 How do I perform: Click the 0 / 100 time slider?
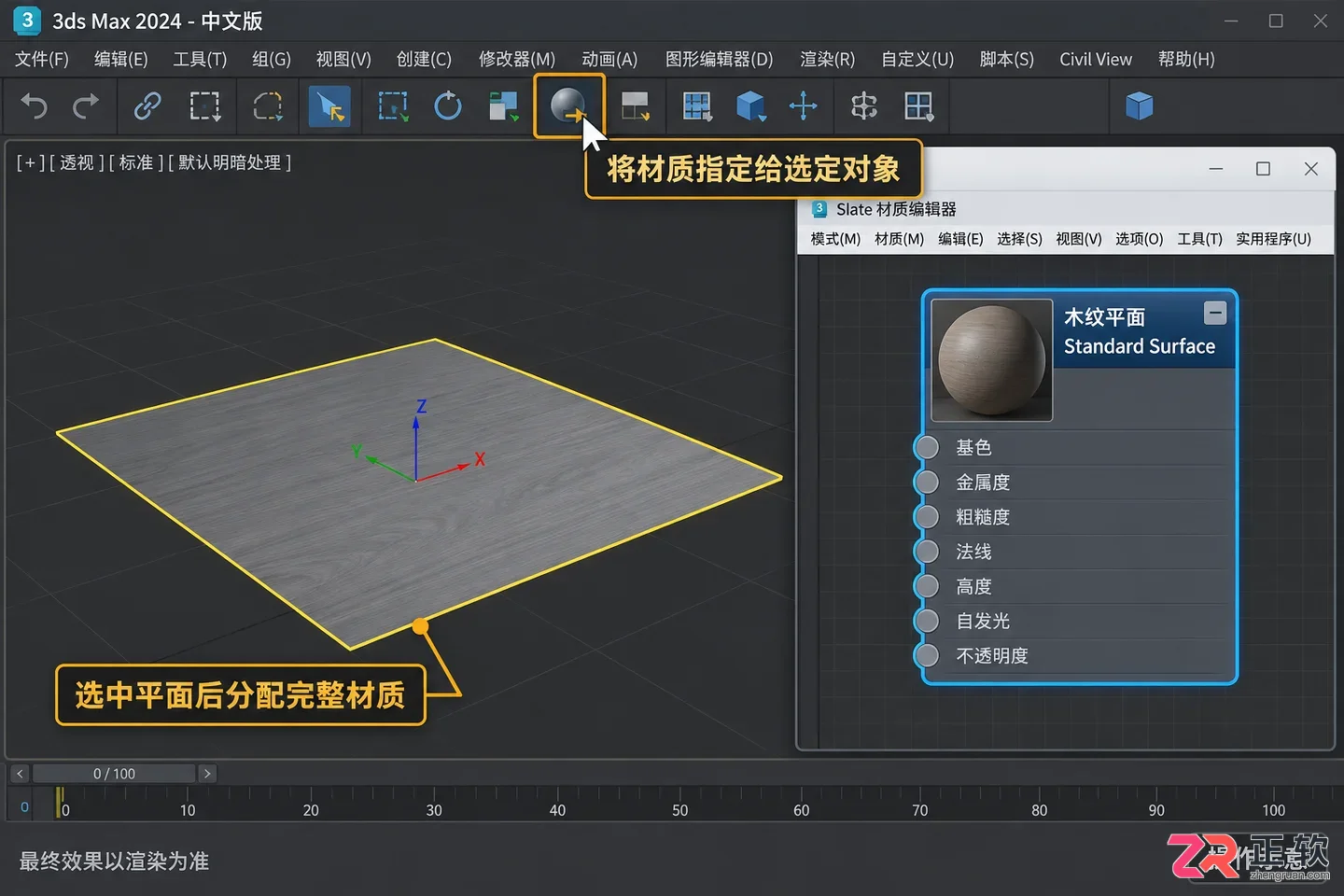[114, 774]
